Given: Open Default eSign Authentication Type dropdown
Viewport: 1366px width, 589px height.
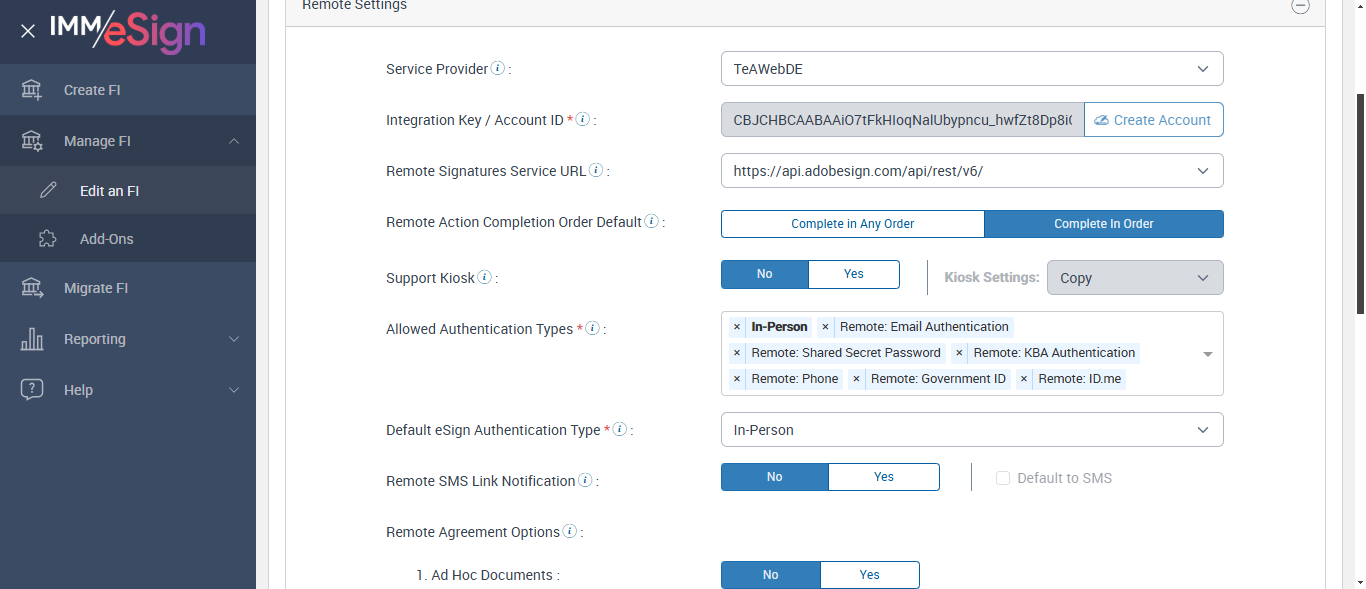Looking at the screenshot, I should 971,430.
